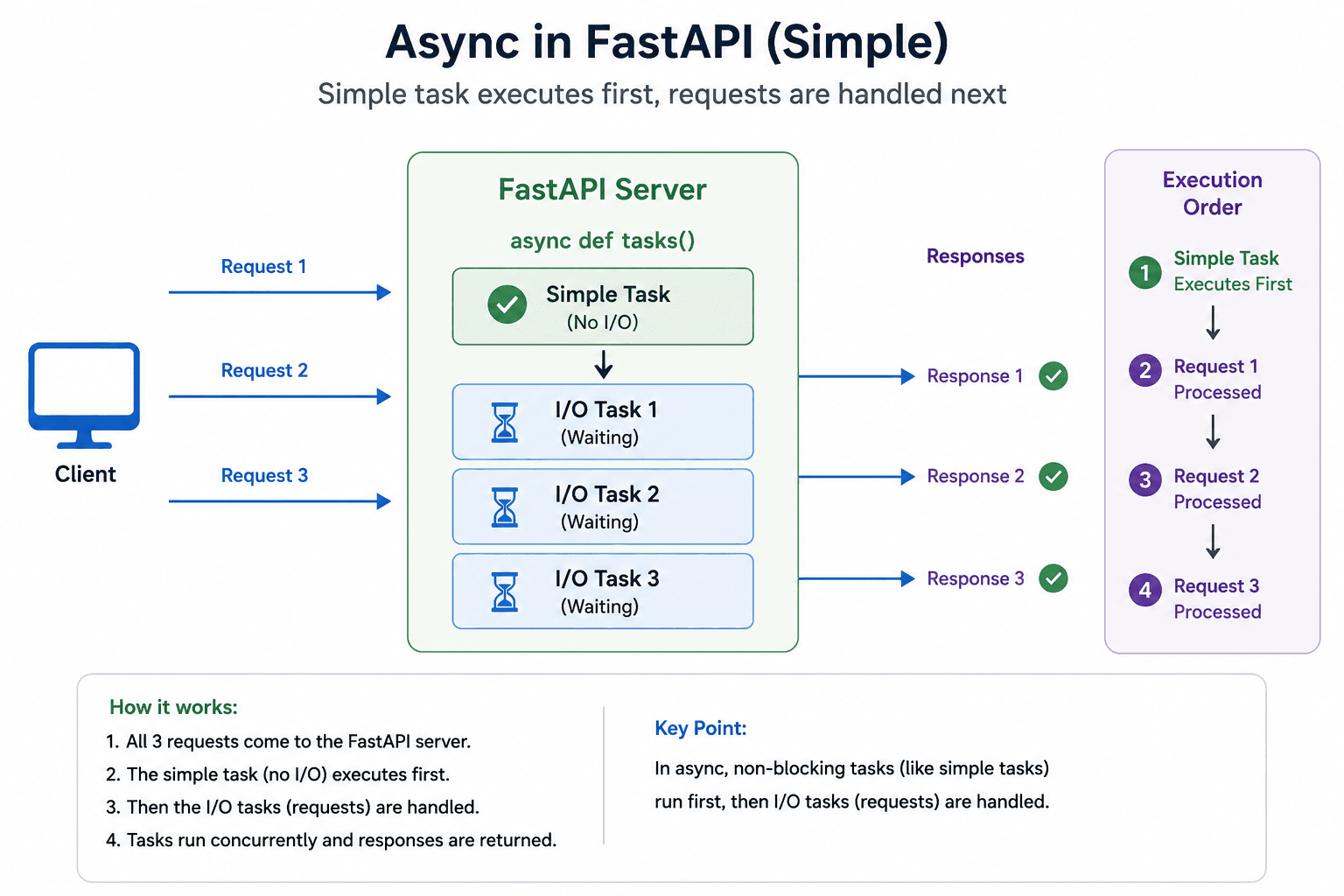The height and width of the screenshot is (896, 1344).
Task: Click the hourglass icon for I/O Task 3
Action: 505,592
